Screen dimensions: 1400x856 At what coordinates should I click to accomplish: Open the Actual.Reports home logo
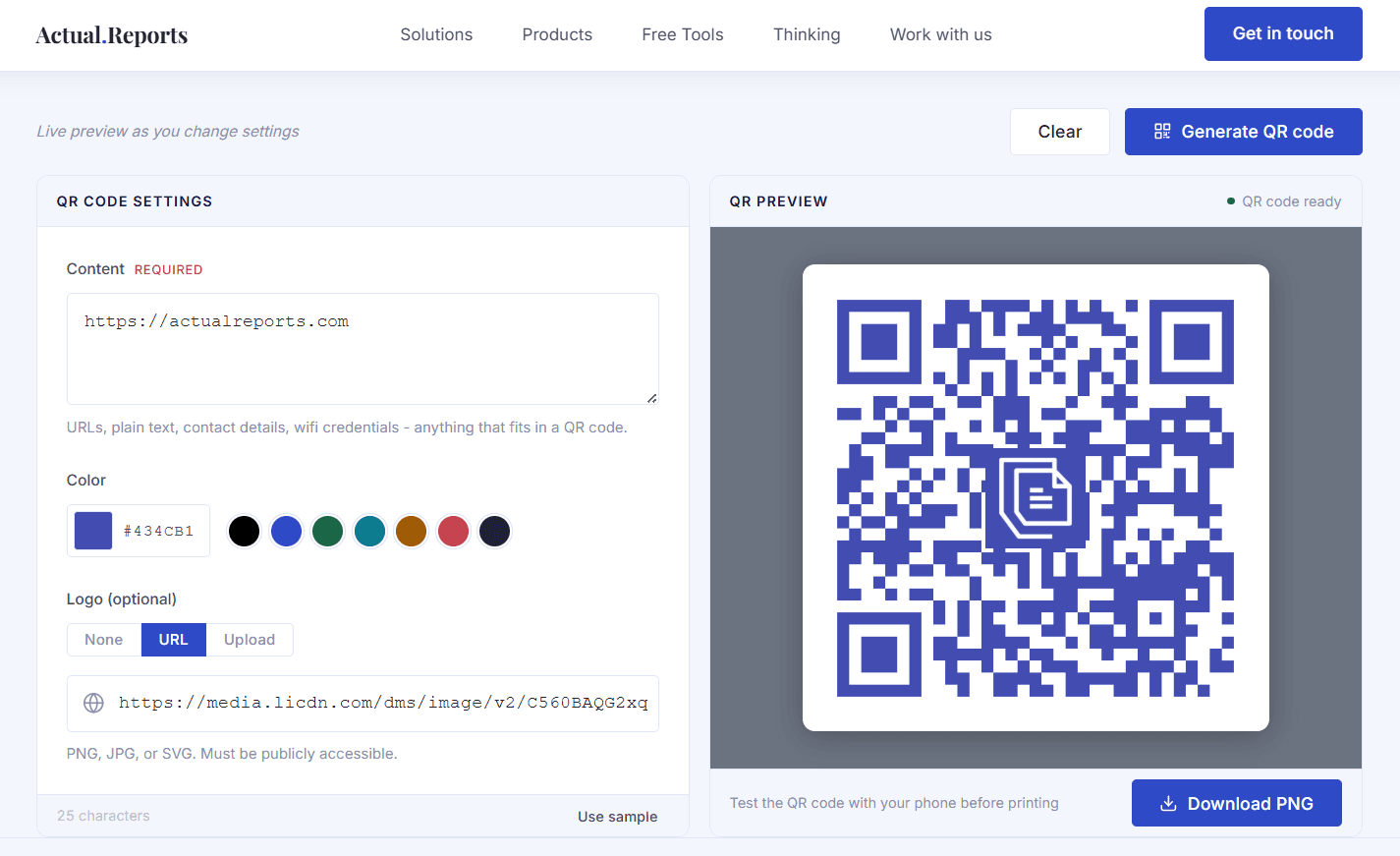coord(112,35)
